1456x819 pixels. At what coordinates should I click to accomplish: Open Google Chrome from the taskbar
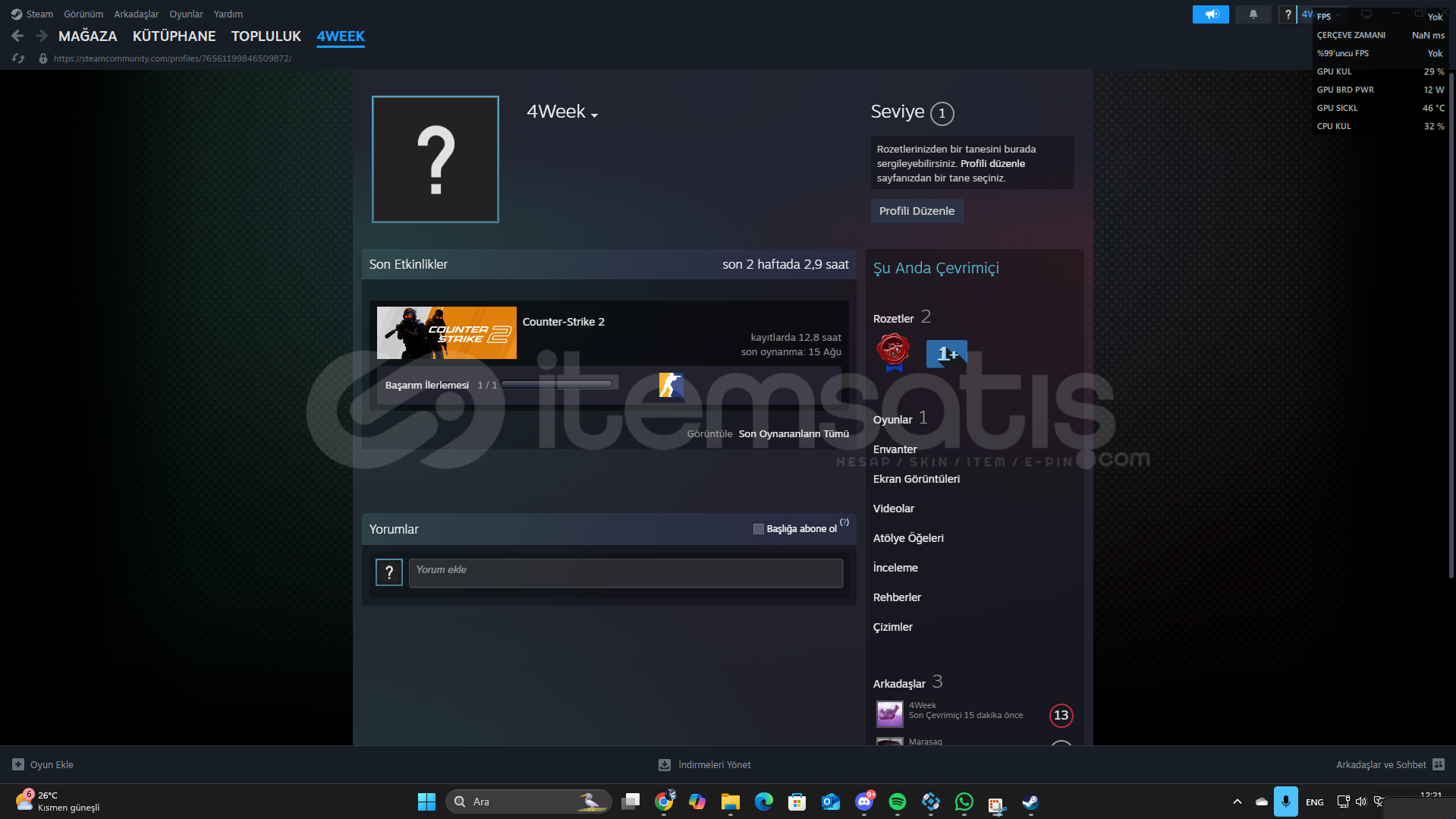tap(664, 802)
